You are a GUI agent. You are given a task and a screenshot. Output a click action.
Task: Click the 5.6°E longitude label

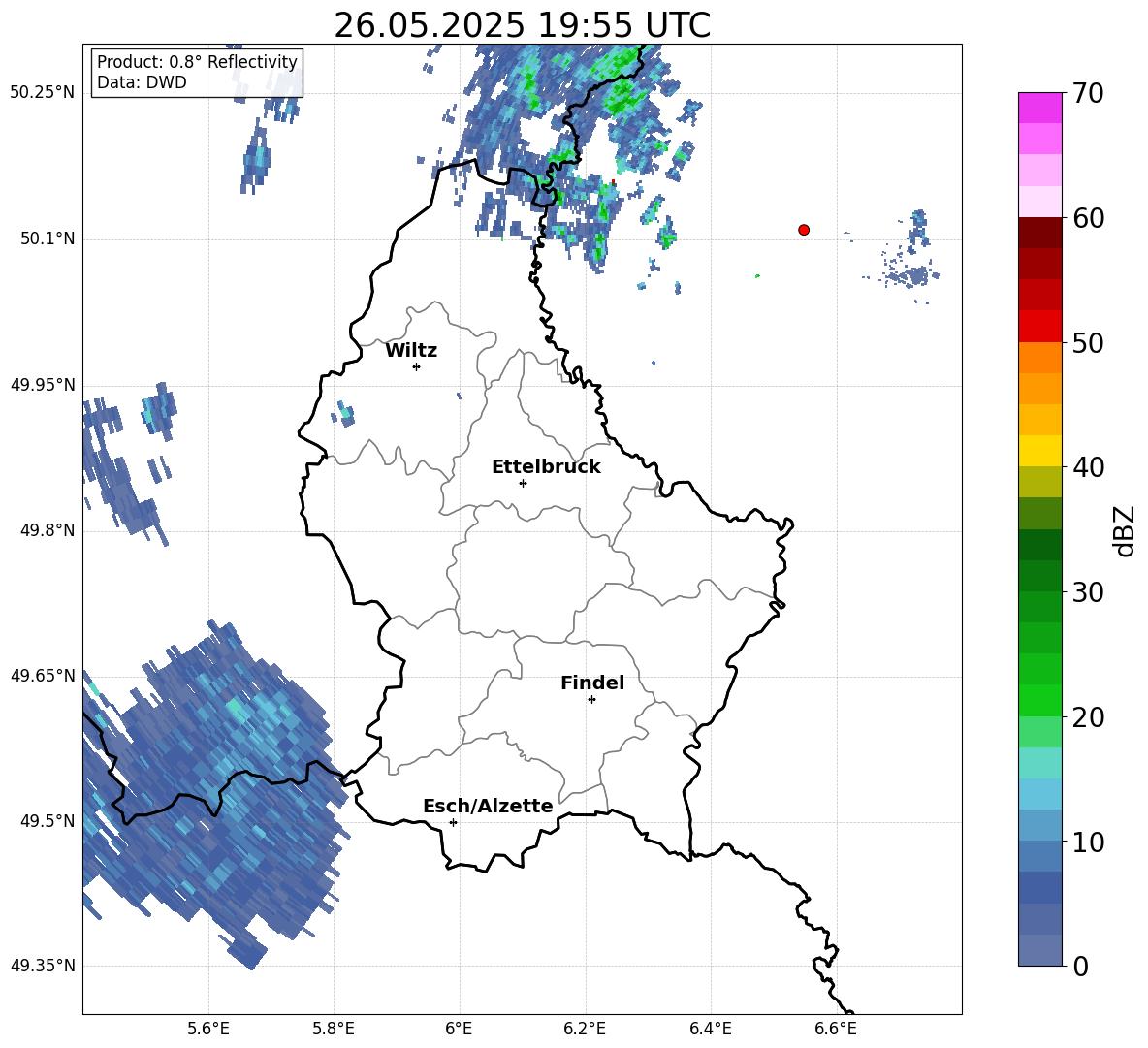[208, 1030]
